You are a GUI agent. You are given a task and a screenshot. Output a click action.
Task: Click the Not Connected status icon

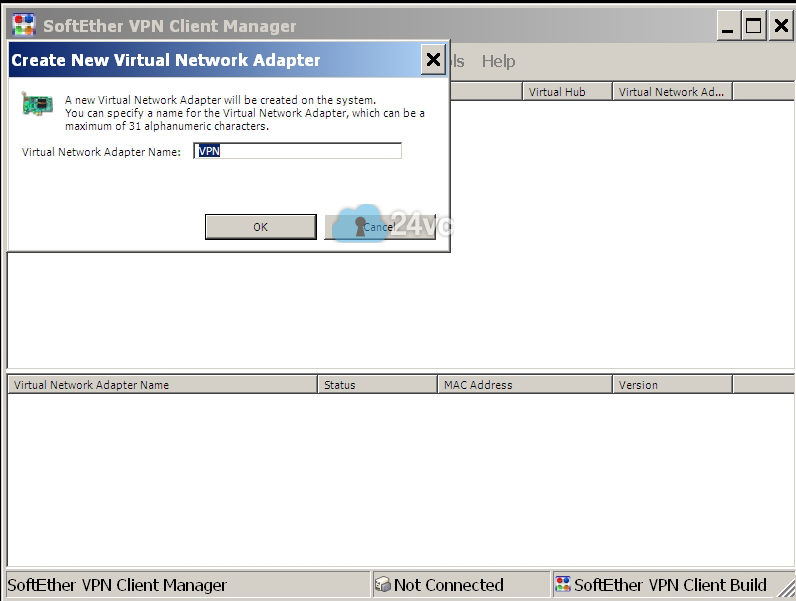pyautogui.click(x=383, y=584)
